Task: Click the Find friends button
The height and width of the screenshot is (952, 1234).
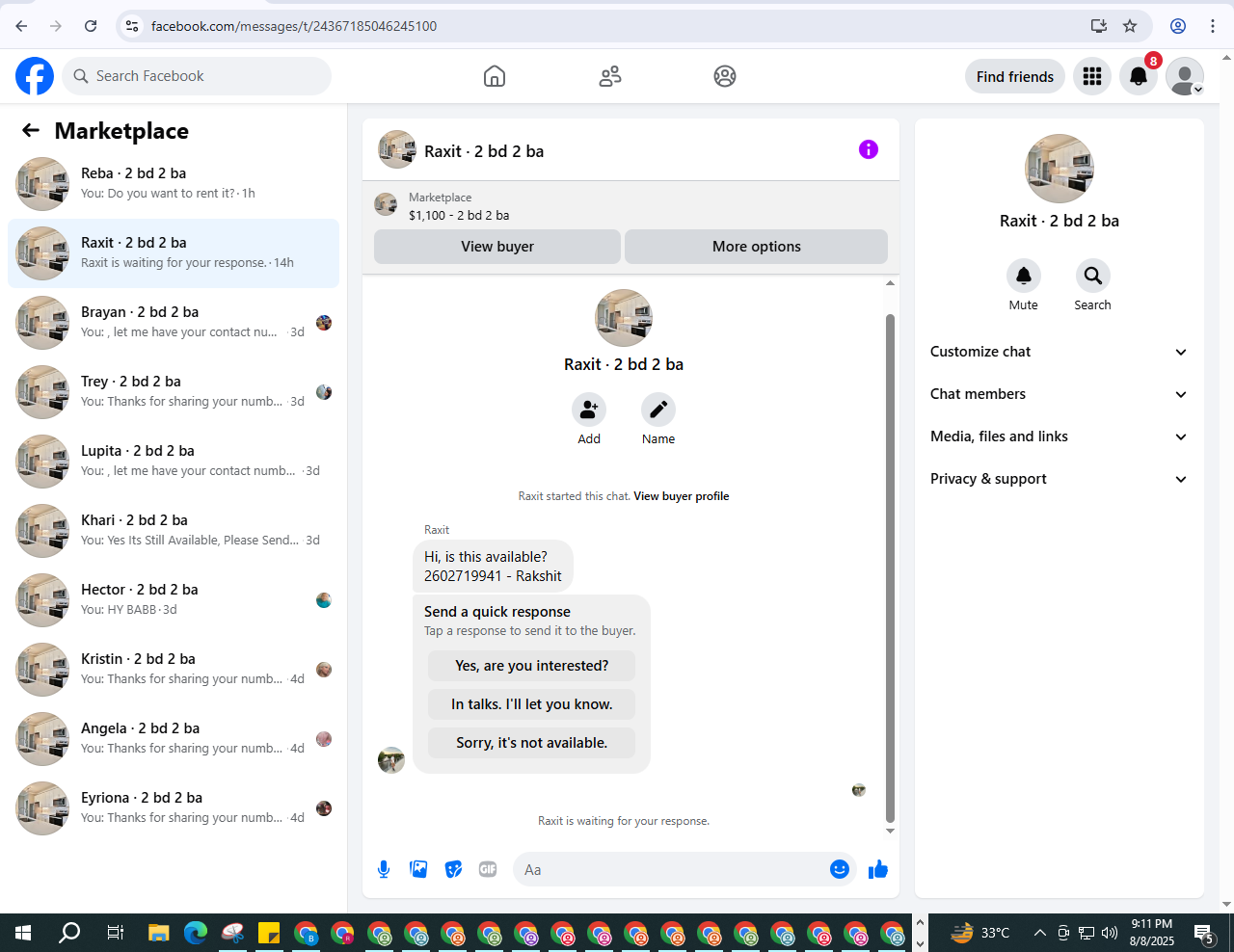Action: pyautogui.click(x=1015, y=76)
